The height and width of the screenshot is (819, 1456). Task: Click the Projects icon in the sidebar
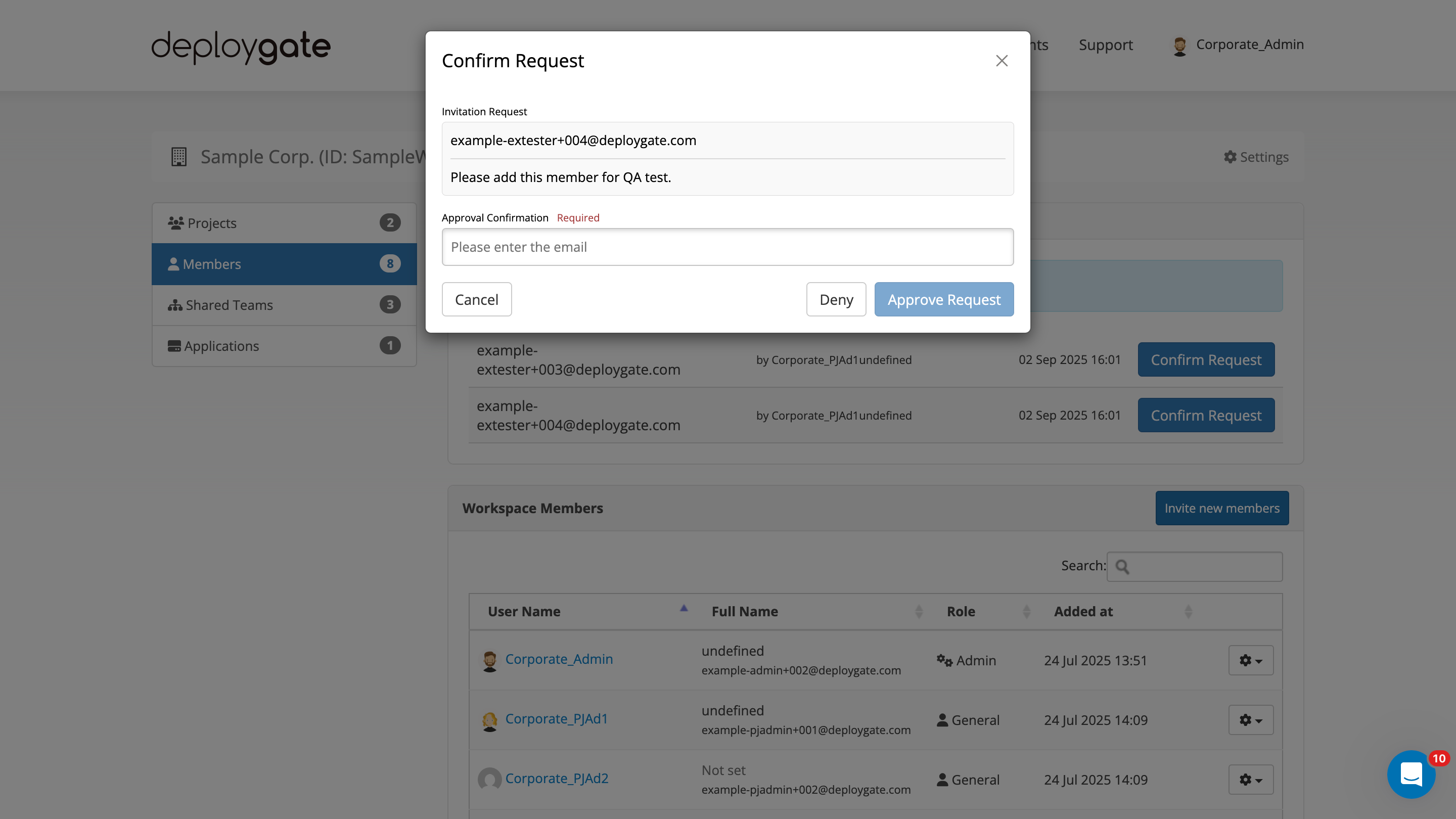point(176,222)
